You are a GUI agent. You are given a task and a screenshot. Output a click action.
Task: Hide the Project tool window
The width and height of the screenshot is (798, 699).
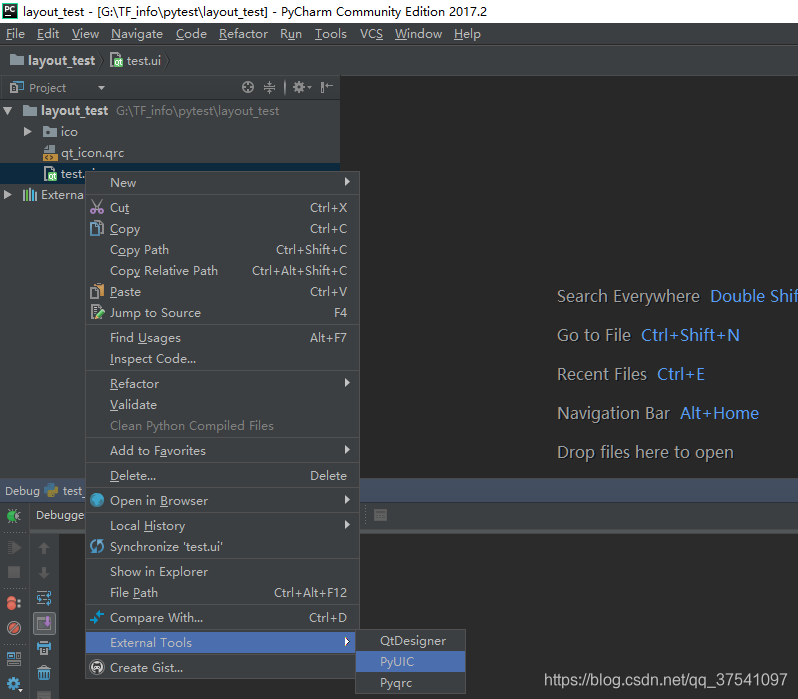pyautogui.click(x=327, y=88)
